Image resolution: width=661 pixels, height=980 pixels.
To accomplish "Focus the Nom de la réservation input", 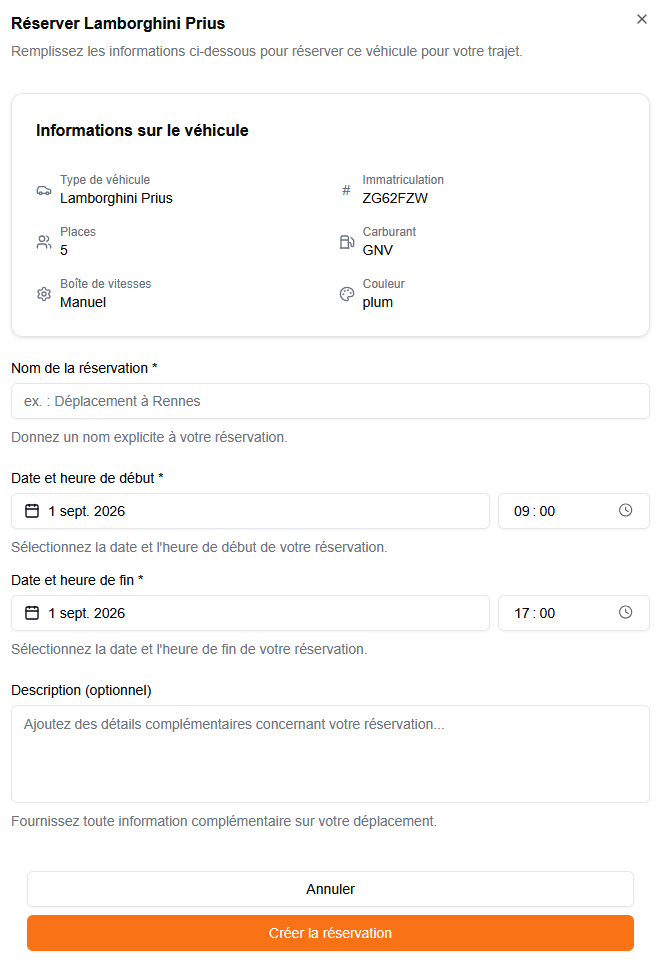I will coord(330,401).
